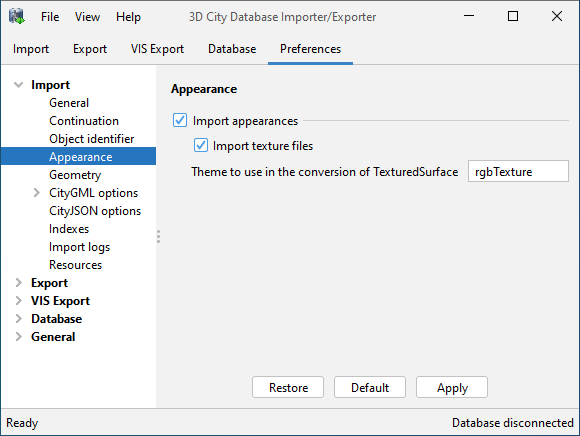Click the TexturedSurface theme input field
The width and height of the screenshot is (580, 436).
518,171
